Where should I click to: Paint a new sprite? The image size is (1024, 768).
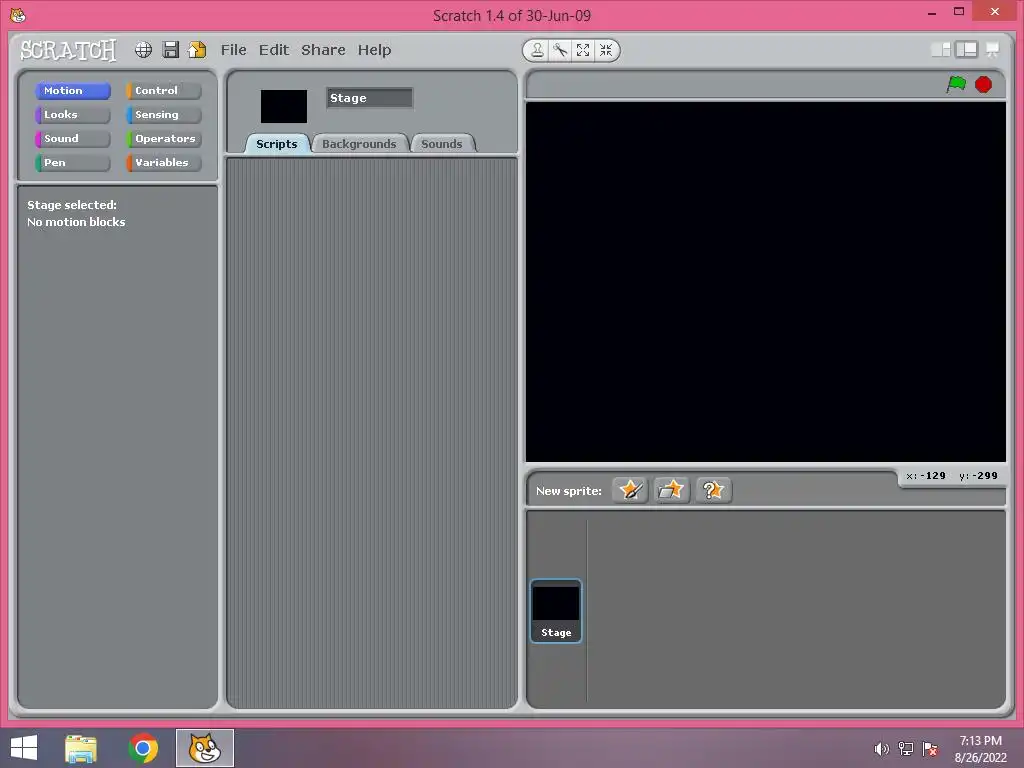[630, 490]
